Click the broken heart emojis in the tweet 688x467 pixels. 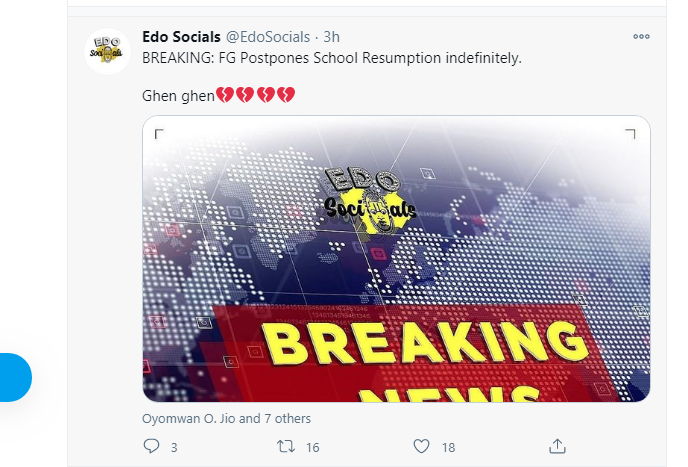[255, 95]
